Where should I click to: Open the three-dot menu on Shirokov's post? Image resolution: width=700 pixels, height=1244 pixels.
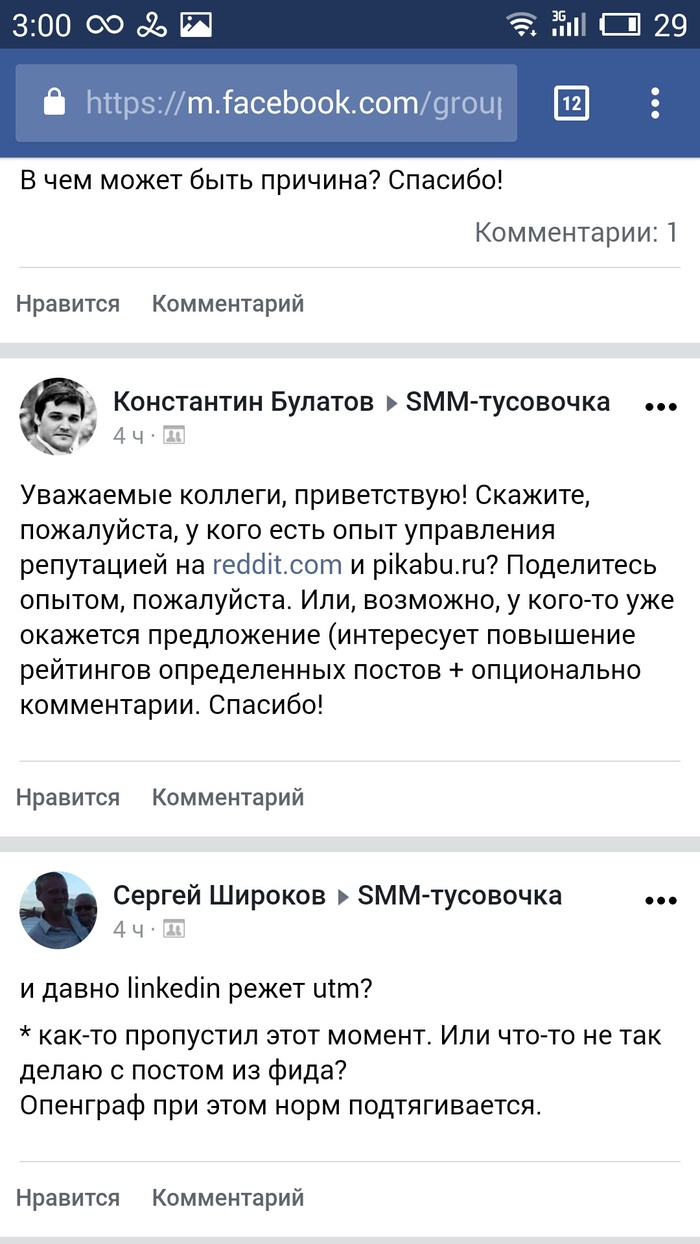coord(660,900)
